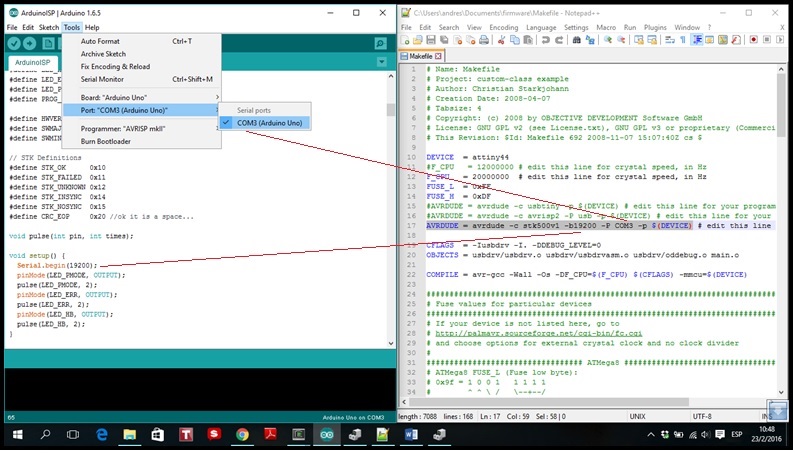Image resolution: width=795 pixels, height=453 pixels.
Task: Open File Explorer from the taskbar
Action: [x=129, y=435]
